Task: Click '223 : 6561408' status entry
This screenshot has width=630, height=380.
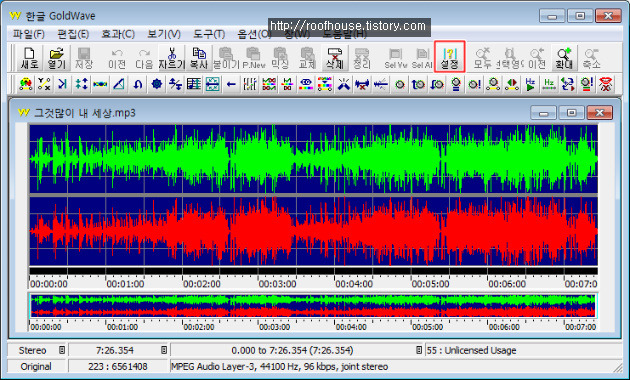Action: pyautogui.click(x=118, y=366)
